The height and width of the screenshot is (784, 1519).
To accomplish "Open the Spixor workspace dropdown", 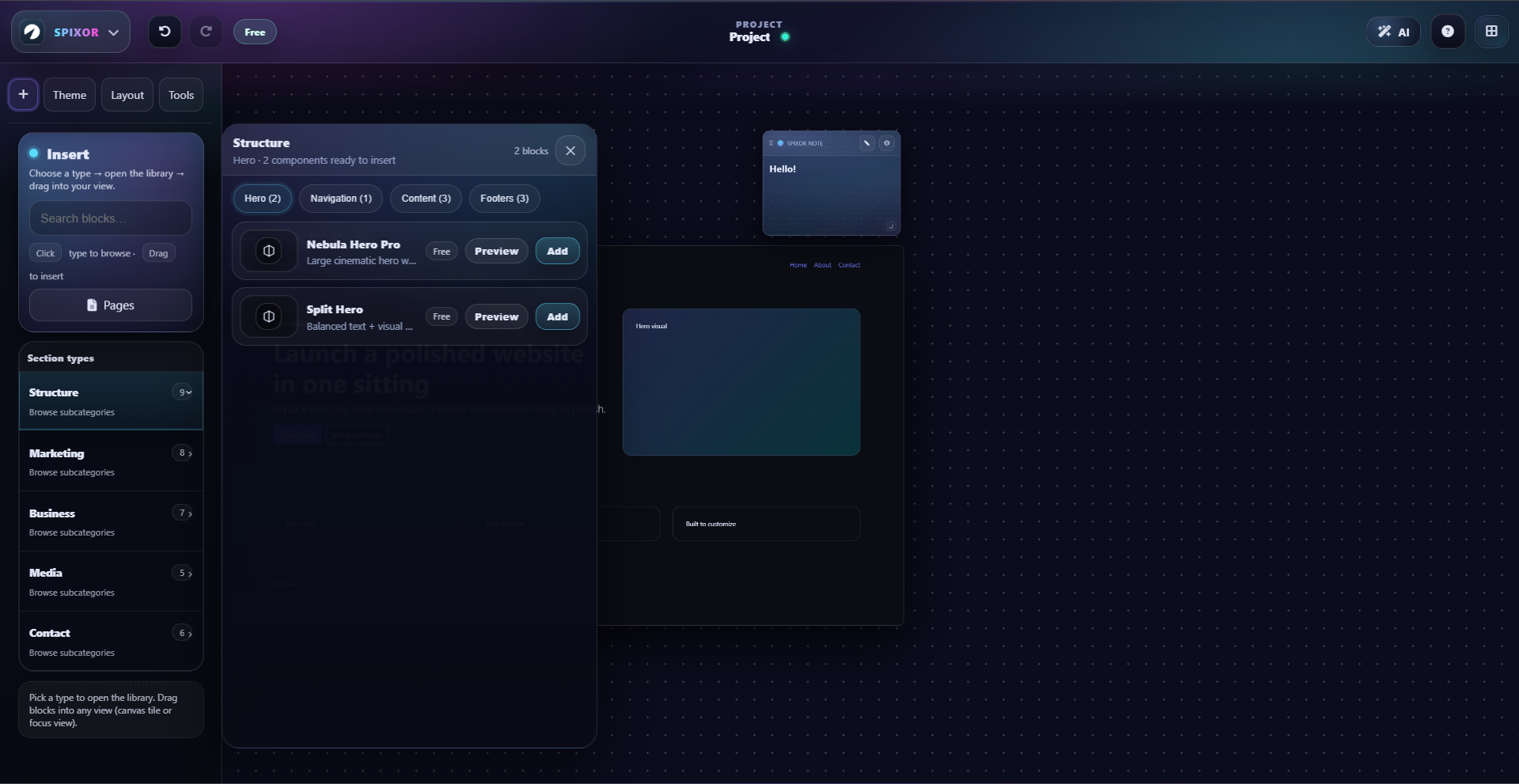I will point(114,32).
